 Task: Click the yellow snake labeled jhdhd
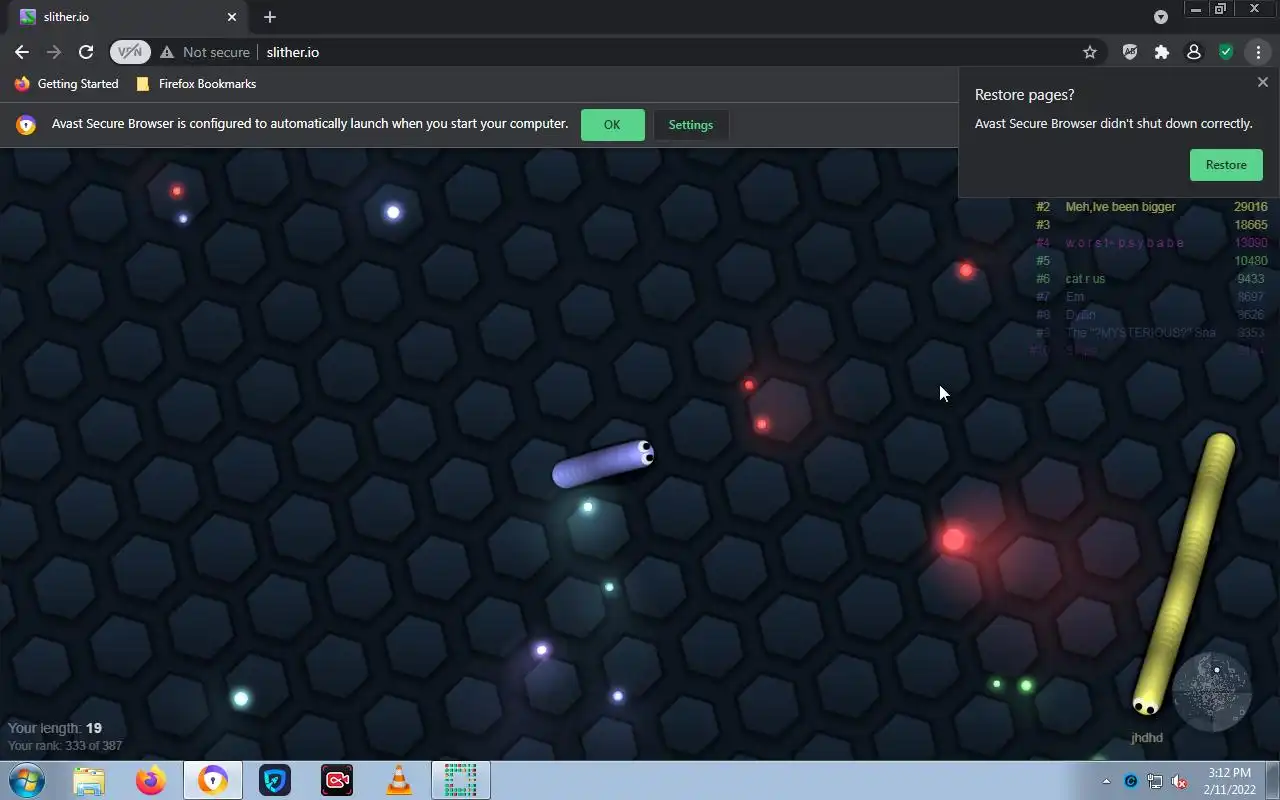click(x=1185, y=573)
